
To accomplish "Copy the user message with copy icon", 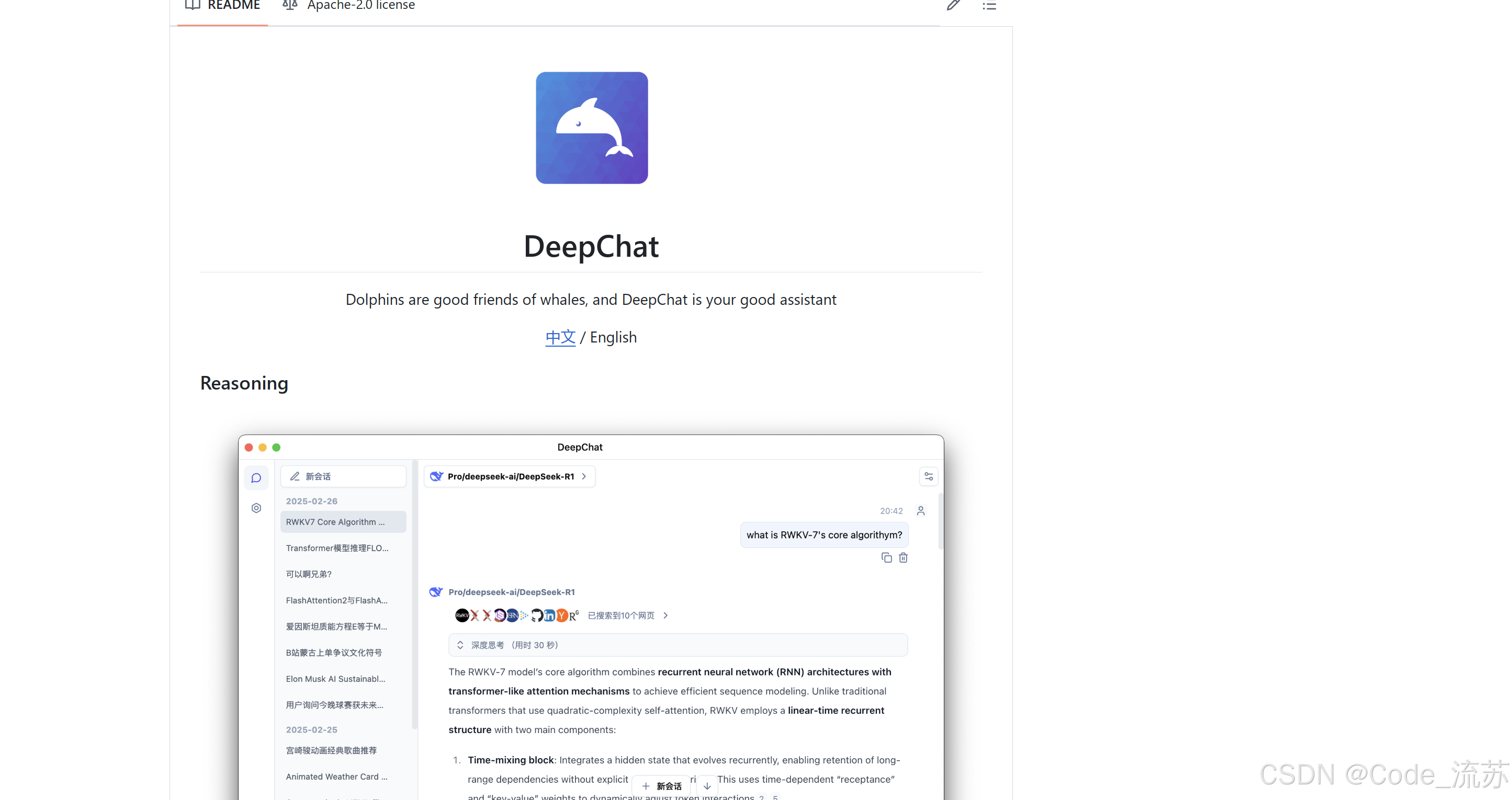I will 886,558.
